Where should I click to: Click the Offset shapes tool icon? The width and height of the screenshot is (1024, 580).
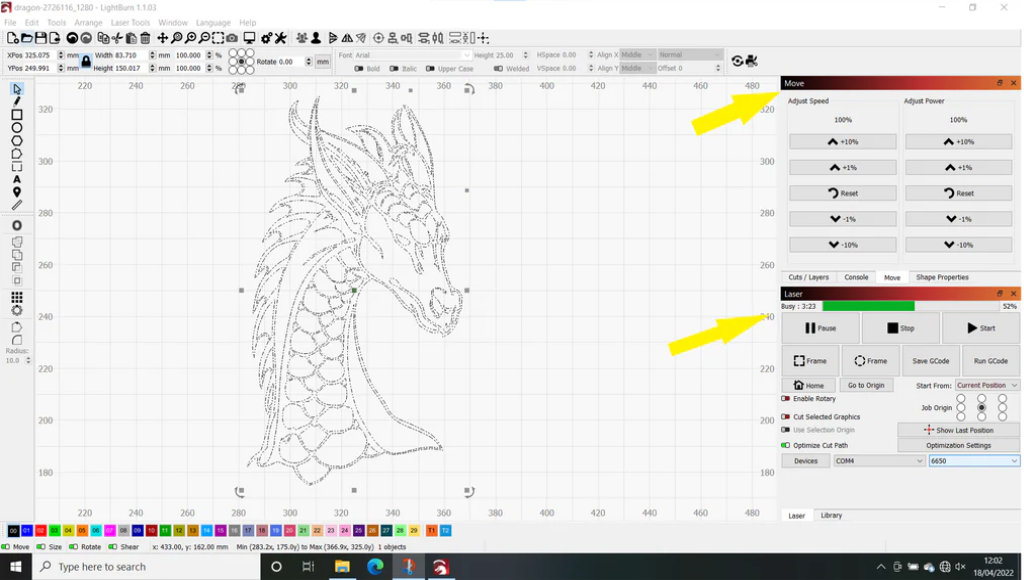[x=17, y=225]
